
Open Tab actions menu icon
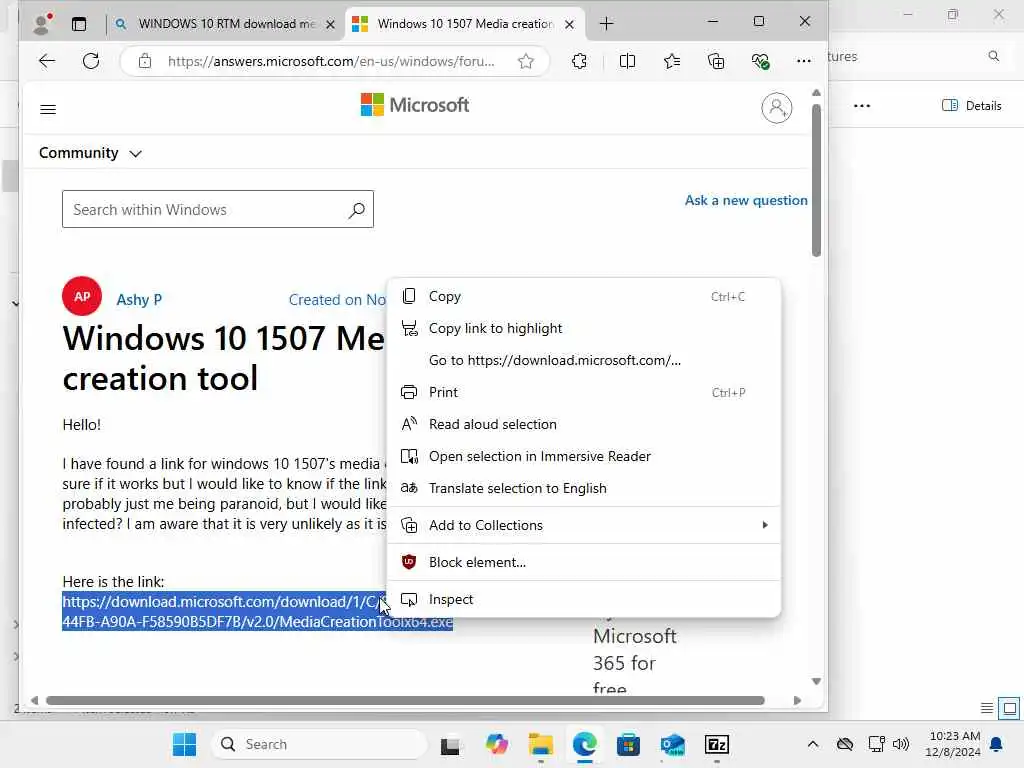point(79,24)
